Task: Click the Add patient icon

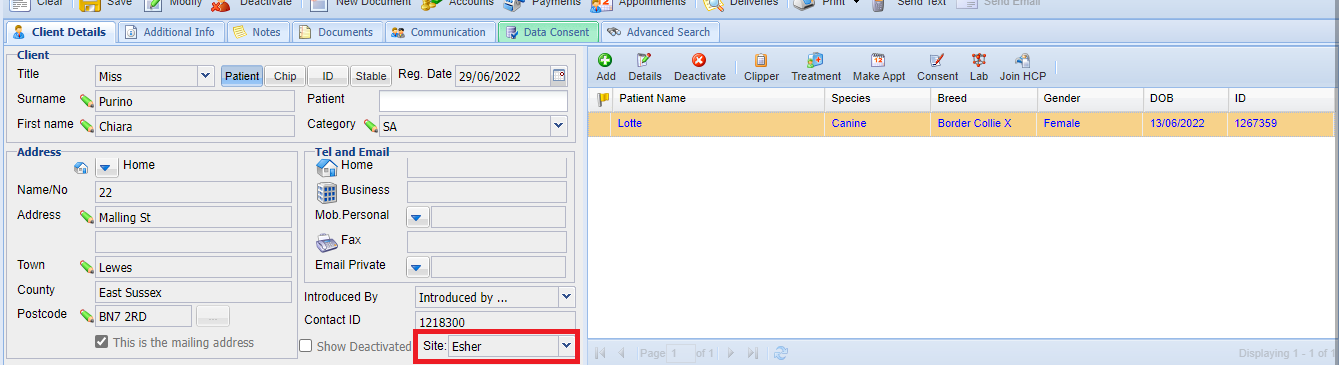Action: [606, 60]
